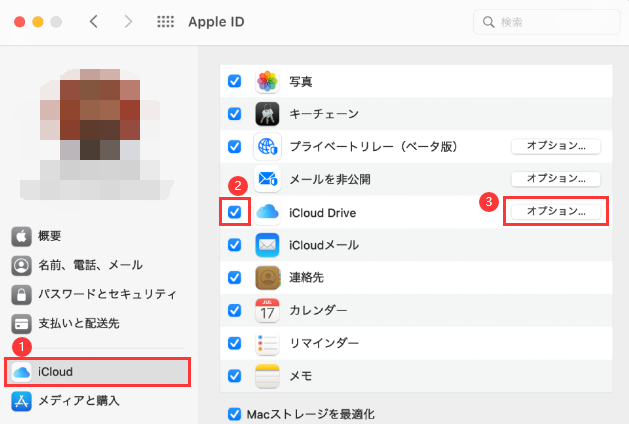Click the person icon beside 名前、電話、メール
This screenshot has height=424, width=629.
point(21,265)
